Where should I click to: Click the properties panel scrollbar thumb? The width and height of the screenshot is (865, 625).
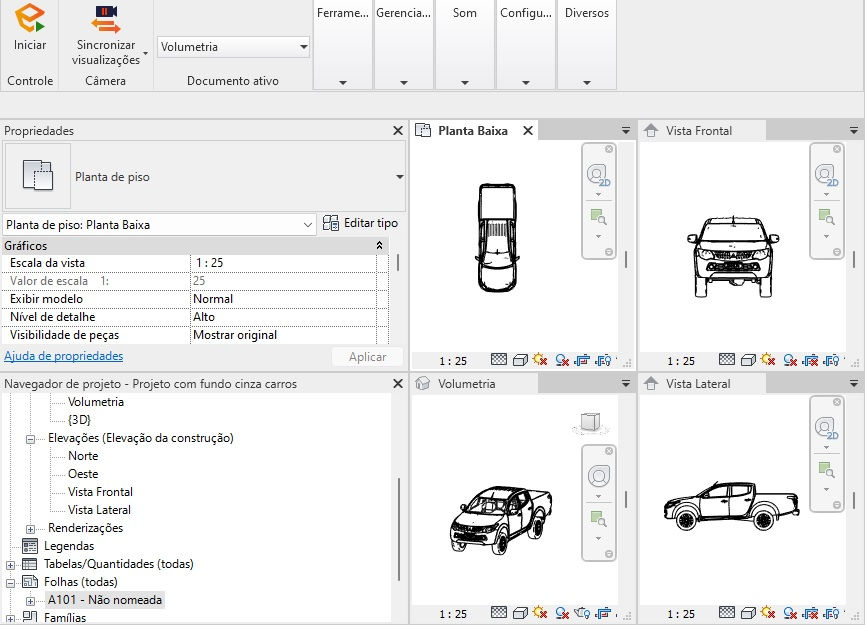398,261
